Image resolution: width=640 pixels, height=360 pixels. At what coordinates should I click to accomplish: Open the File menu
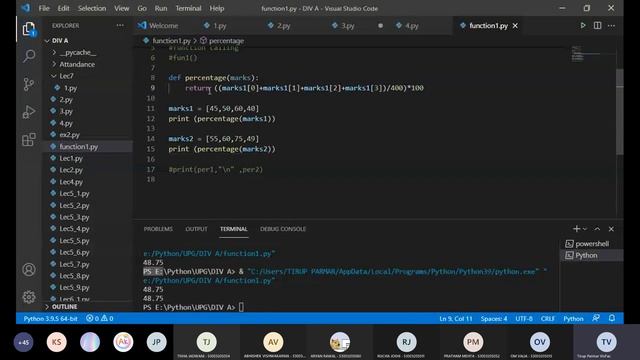(x=44, y=8)
